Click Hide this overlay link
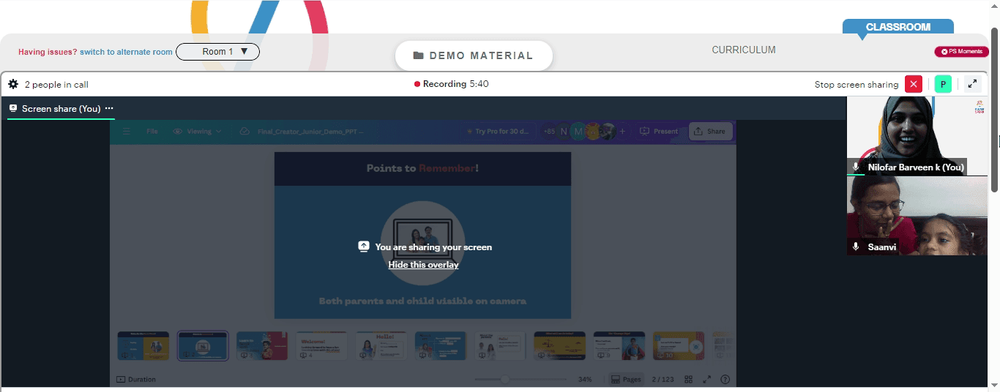Image resolution: width=1000 pixels, height=392 pixels. (x=423, y=265)
